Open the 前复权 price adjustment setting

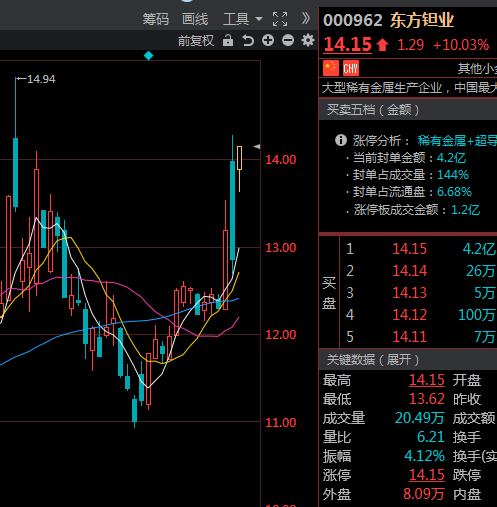pyautogui.click(x=196, y=41)
